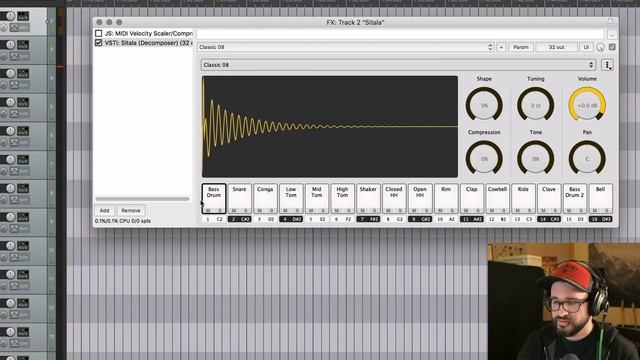This screenshot has width=640, height=360.
Task: Disable VSTi Sitala plugin checkbox
Action: click(98, 42)
